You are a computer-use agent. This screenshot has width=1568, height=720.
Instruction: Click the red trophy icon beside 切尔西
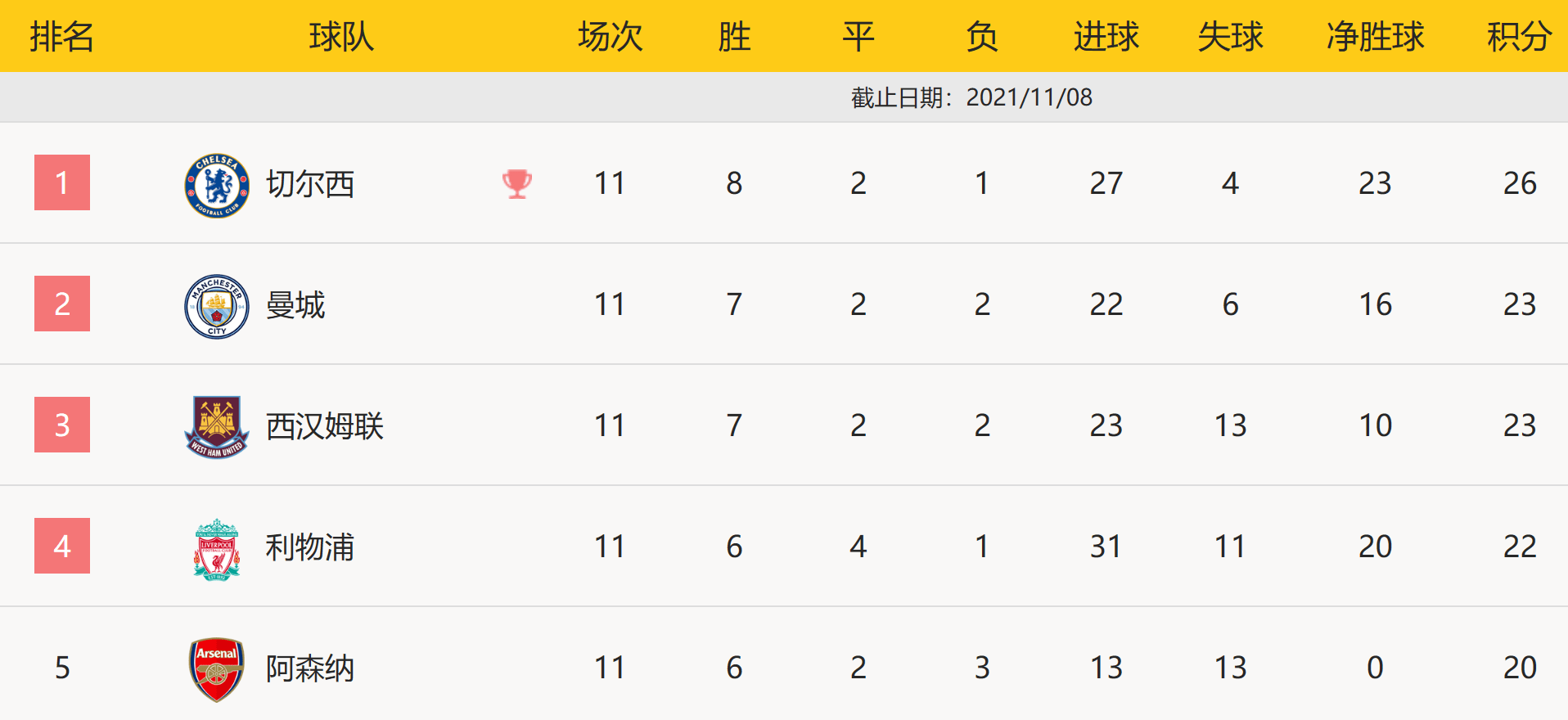click(x=517, y=184)
